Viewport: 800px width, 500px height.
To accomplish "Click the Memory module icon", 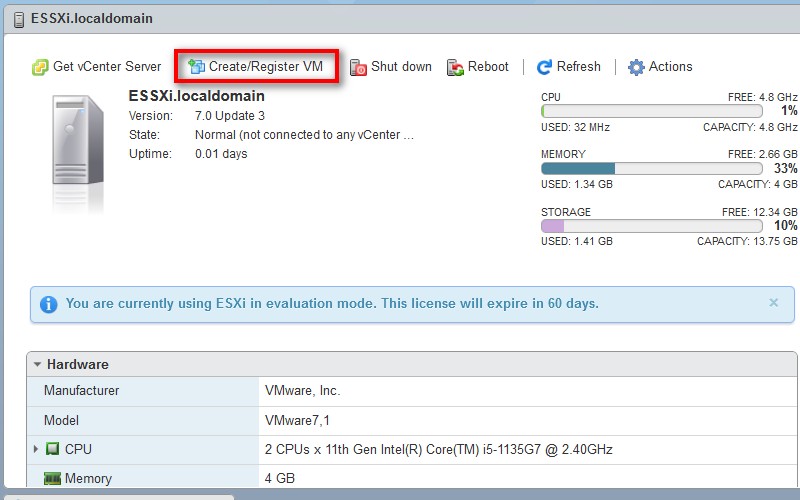I will (x=53, y=478).
